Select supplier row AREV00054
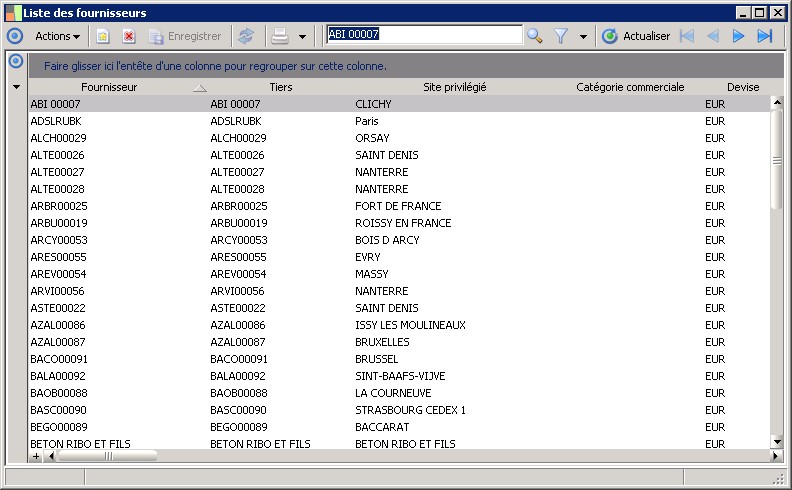792x490 pixels. (x=400, y=274)
